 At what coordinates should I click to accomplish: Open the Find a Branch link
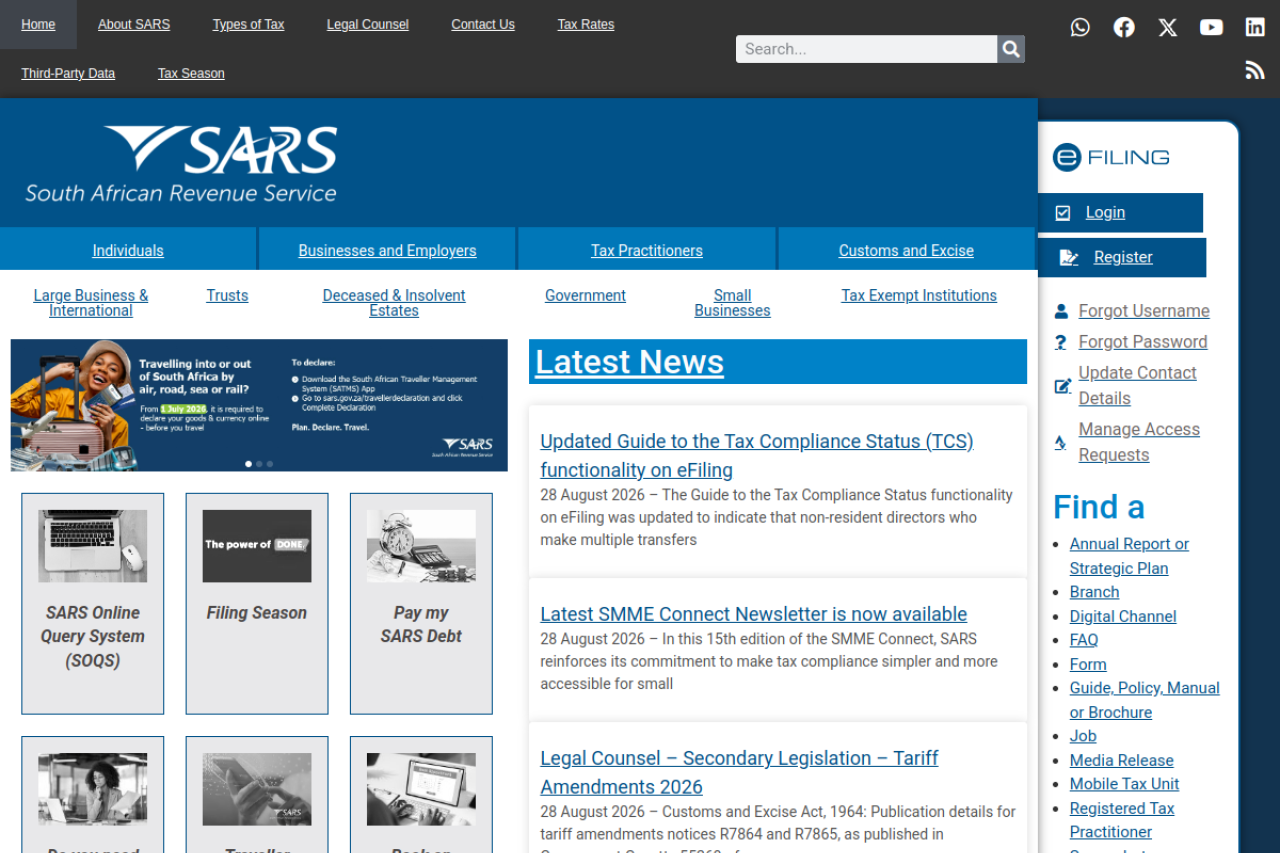tap(1094, 592)
